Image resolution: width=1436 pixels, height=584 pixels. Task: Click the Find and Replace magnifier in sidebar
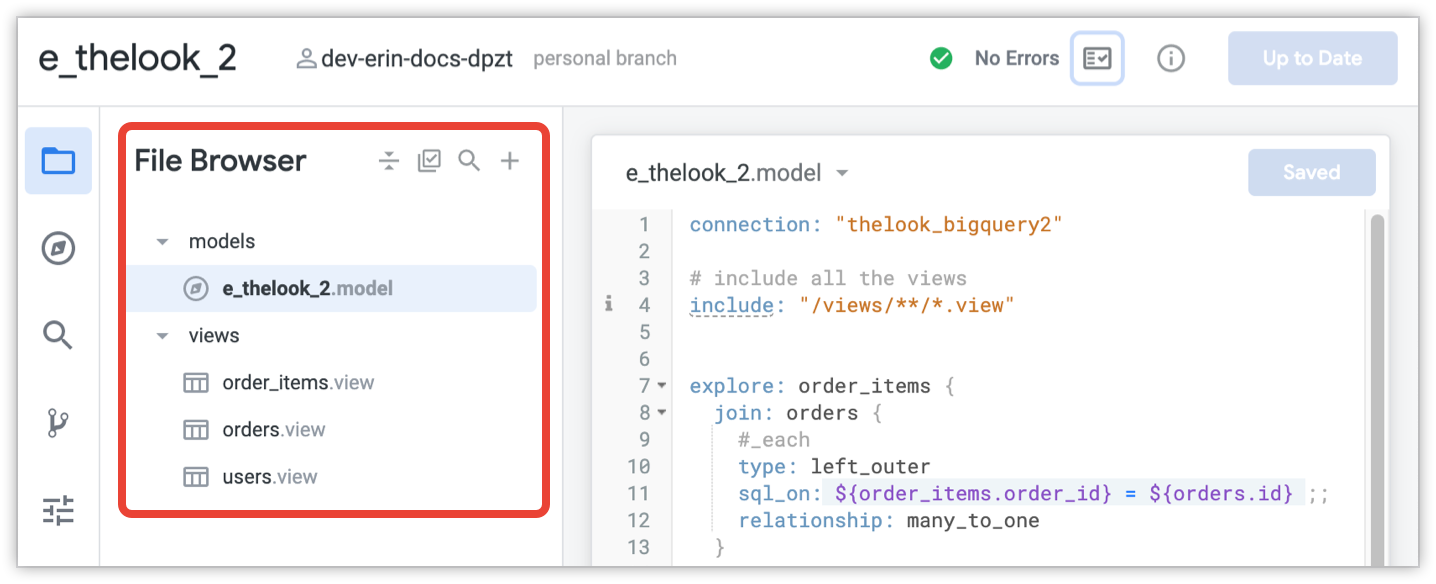click(x=58, y=336)
